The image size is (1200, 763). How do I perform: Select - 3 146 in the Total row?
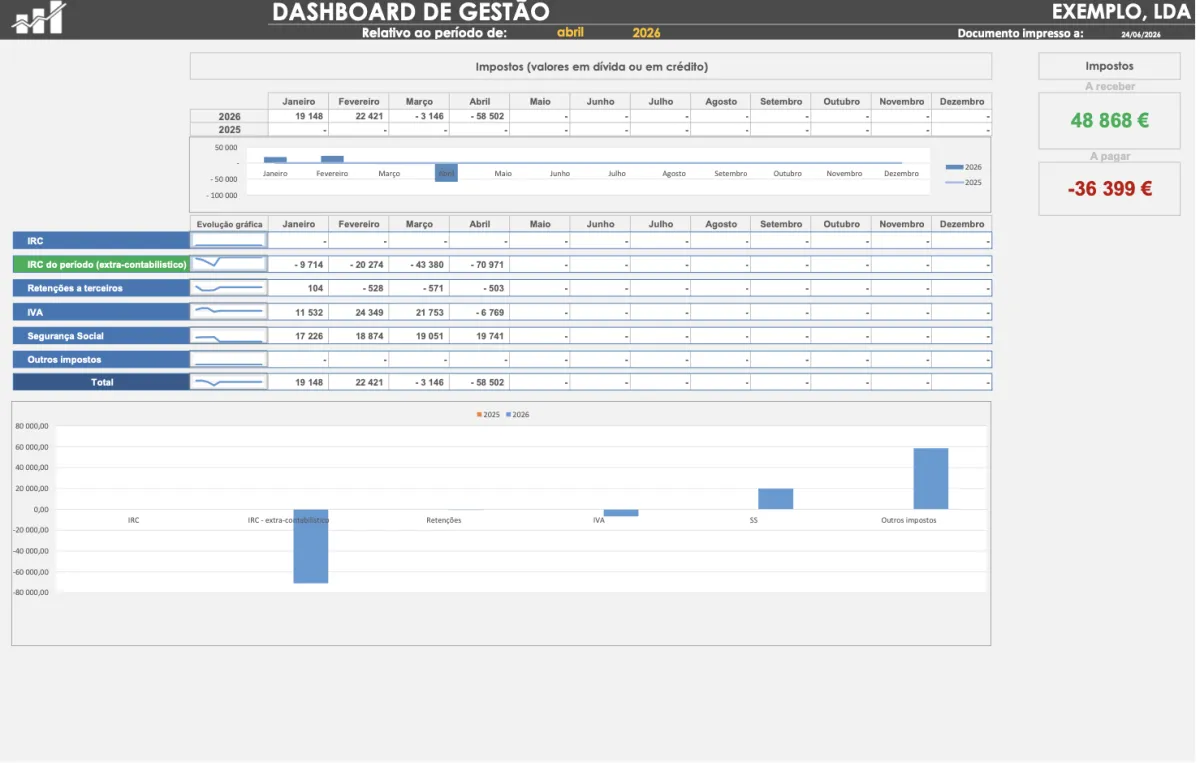point(419,382)
